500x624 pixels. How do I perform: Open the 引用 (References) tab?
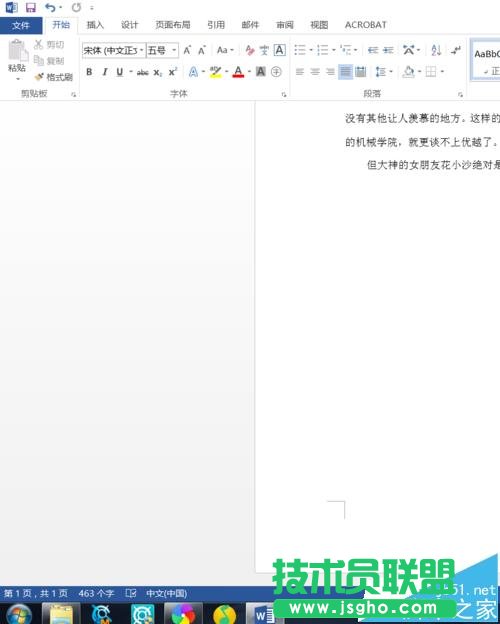click(x=216, y=25)
